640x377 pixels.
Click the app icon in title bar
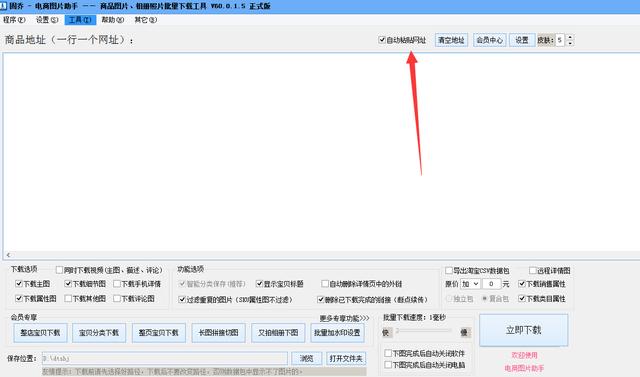tap(3, 6)
